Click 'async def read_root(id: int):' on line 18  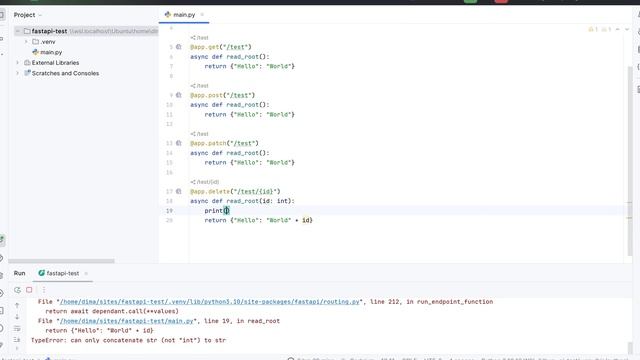[x=242, y=201]
